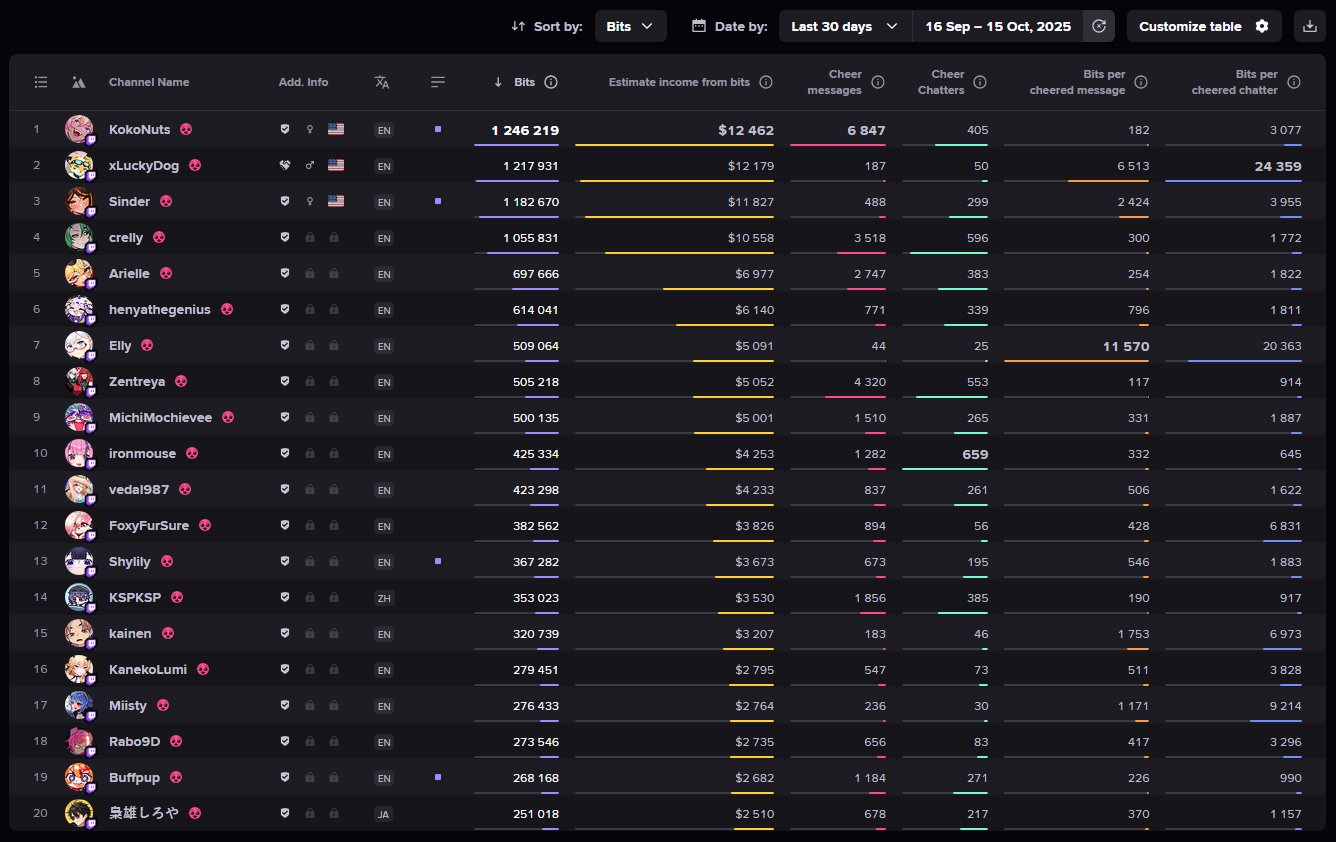
Task: Click the vedal987 avatar thumbnail
Action: tap(79, 489)
